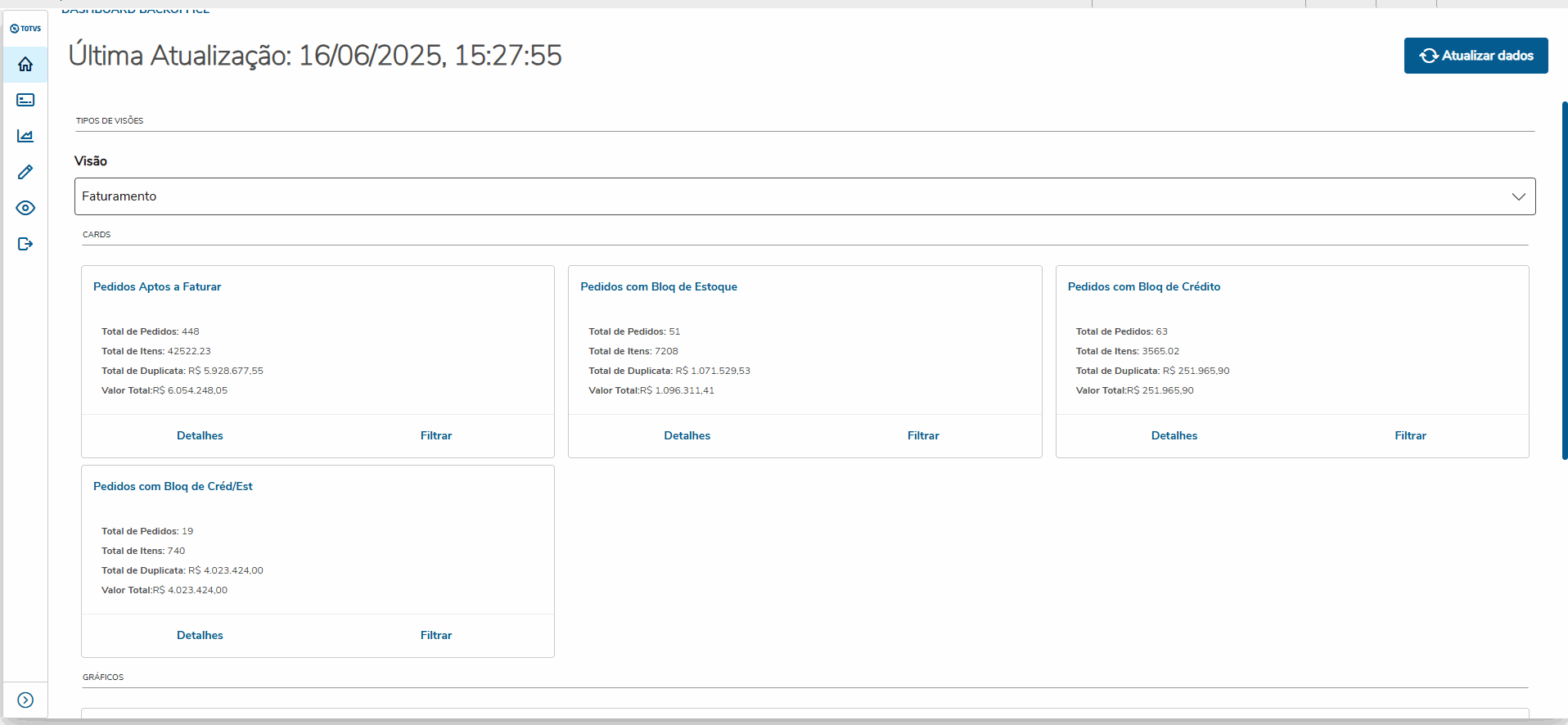1568x725 pixels.
Task: Open Detalhes for Pedidos com Bloq de Créd/Est
Action: 200,635
